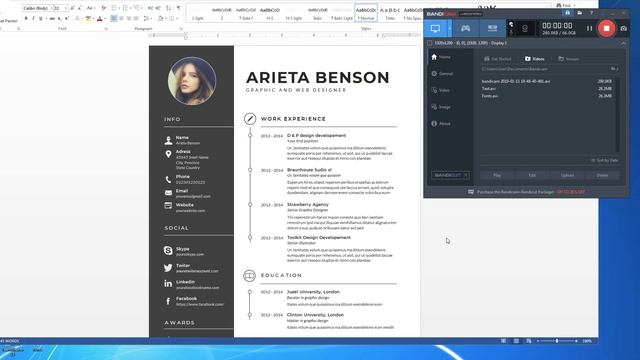This screenshot has width=640, height=360.
Task: Open screen mode dropdown arrow in Bandicam
Action: coord(449,29)
